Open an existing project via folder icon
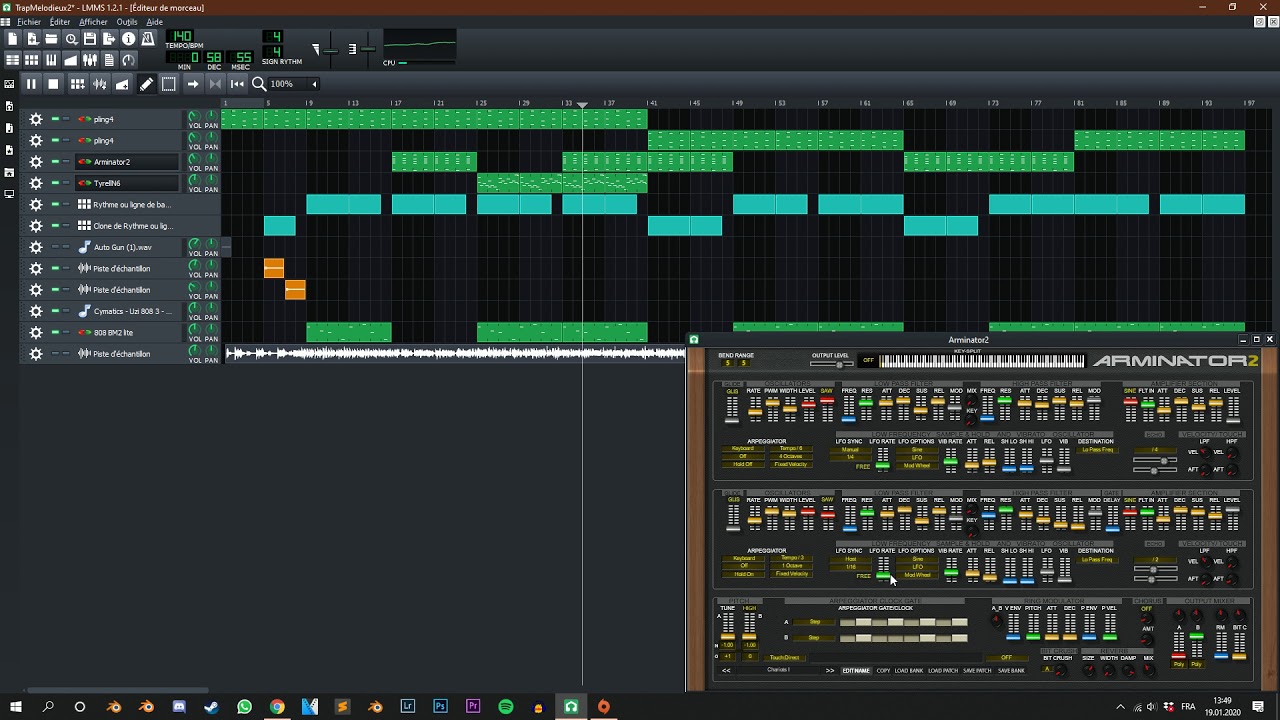The image size is (1280, 720). click(51, 39)
